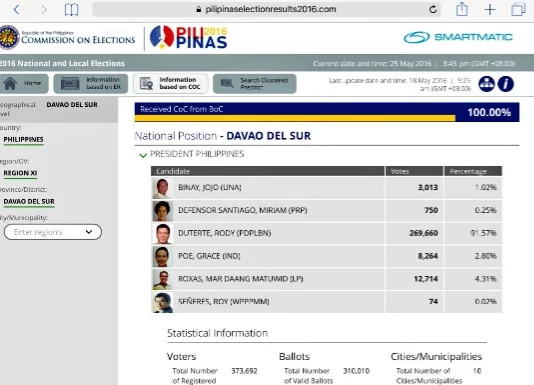
Task: Click the round hierarchy sitemap icon
Action: tap(487, 84)
